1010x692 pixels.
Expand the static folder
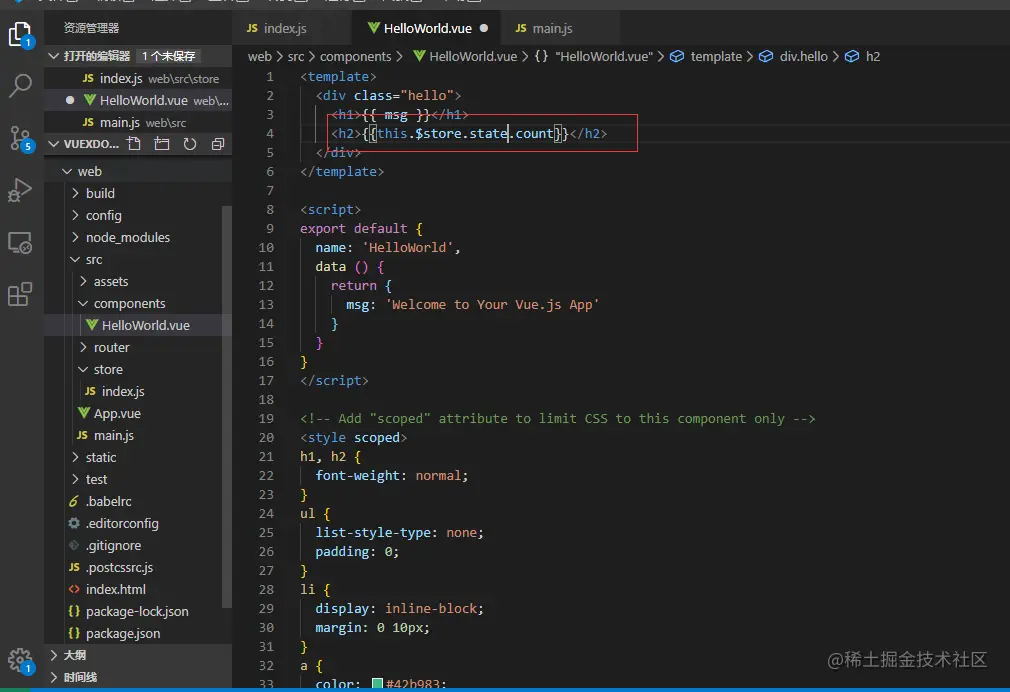tap(75, 457)
